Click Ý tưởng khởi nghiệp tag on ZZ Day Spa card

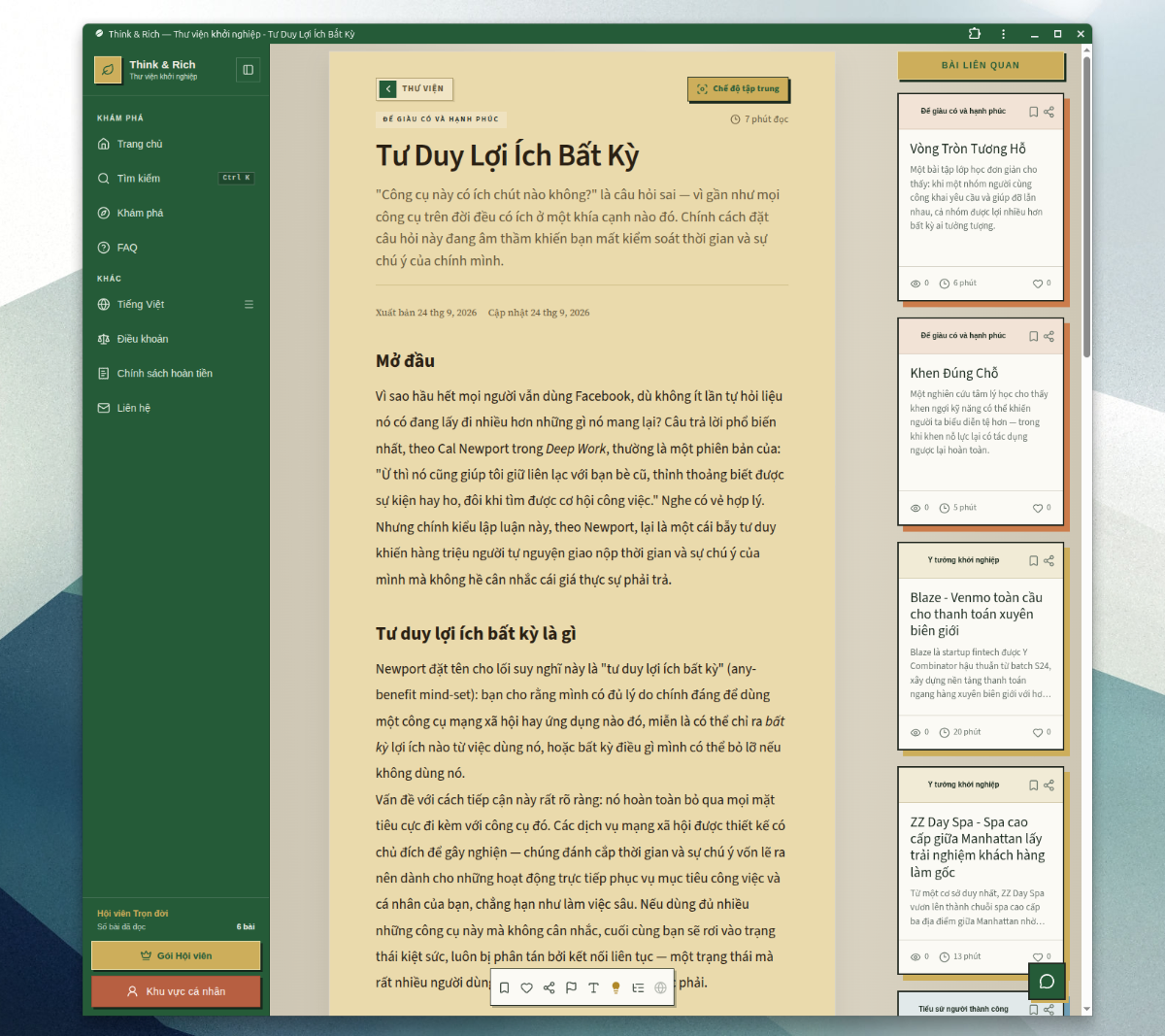click(963, 785)
